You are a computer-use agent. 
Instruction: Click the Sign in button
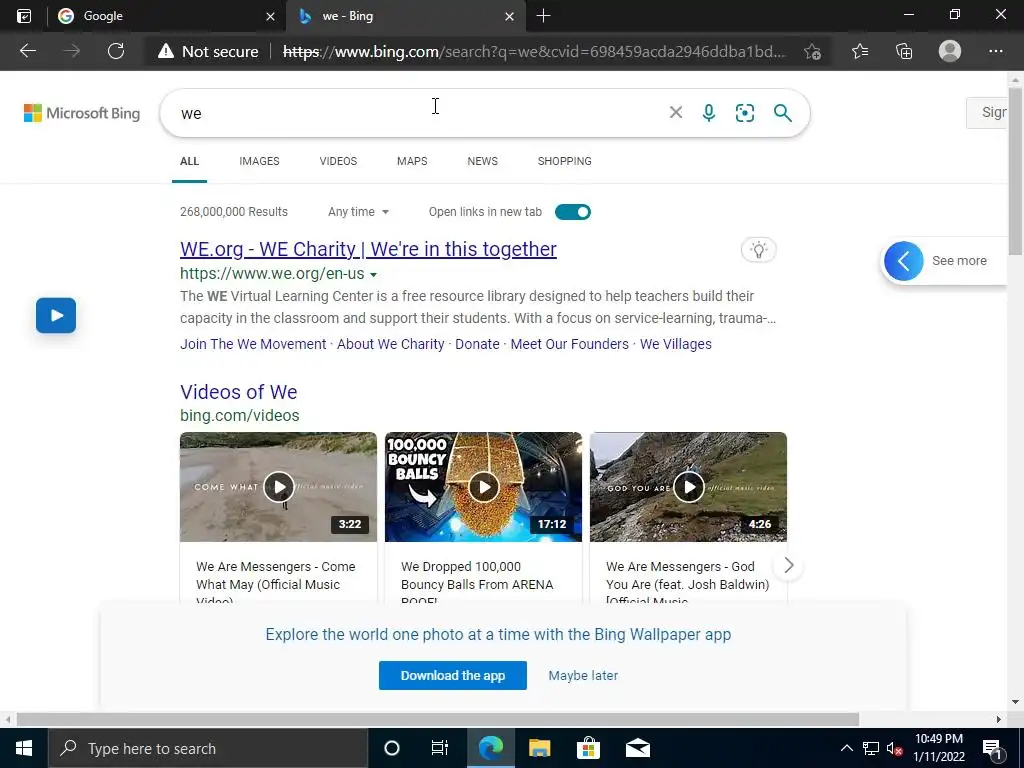[987, 113]
